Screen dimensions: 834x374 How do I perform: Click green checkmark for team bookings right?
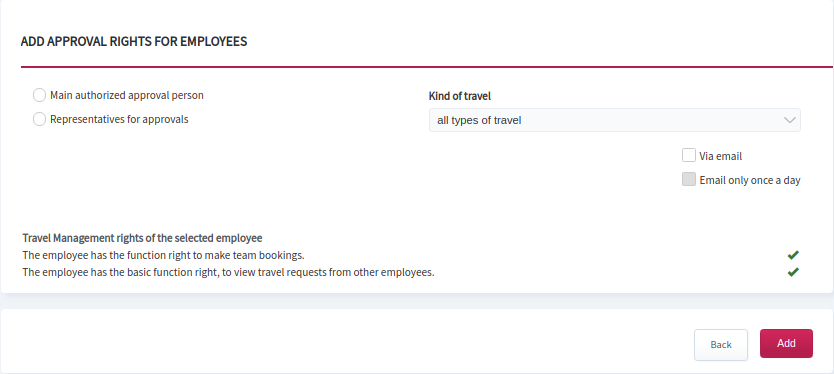coord(793,255)
